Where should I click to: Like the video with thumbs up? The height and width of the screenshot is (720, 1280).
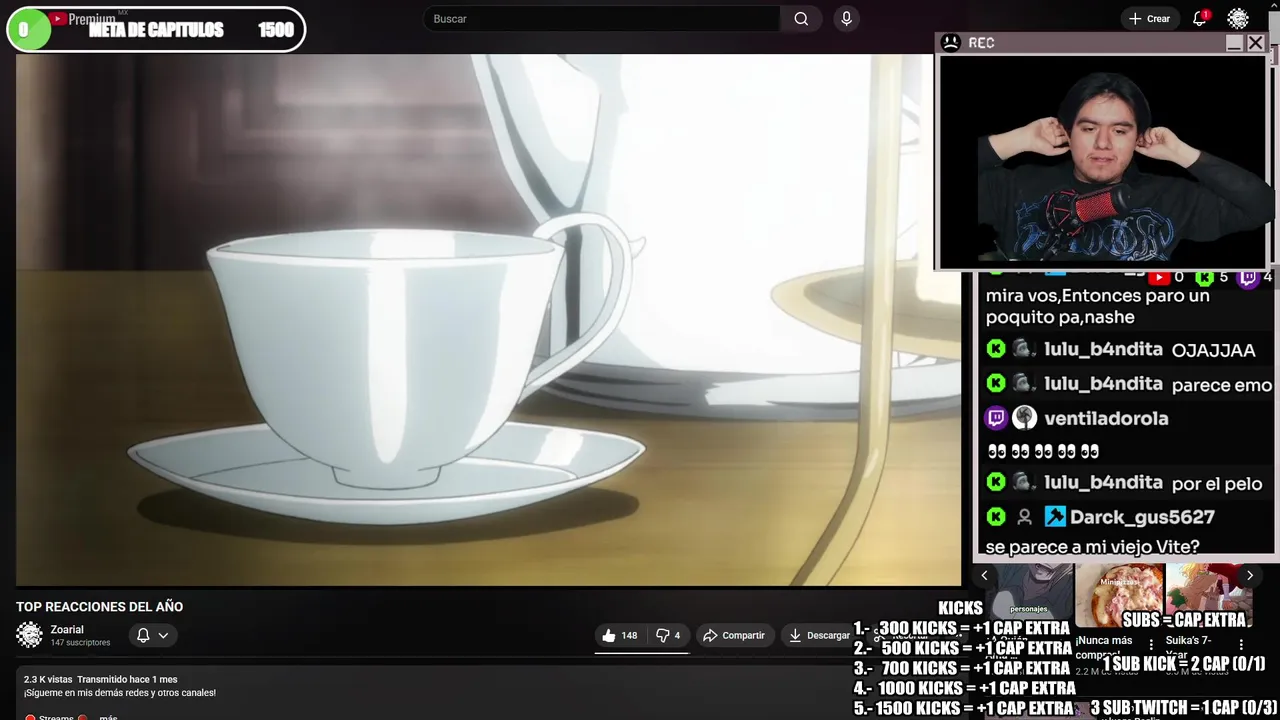[x=619, y=635]
